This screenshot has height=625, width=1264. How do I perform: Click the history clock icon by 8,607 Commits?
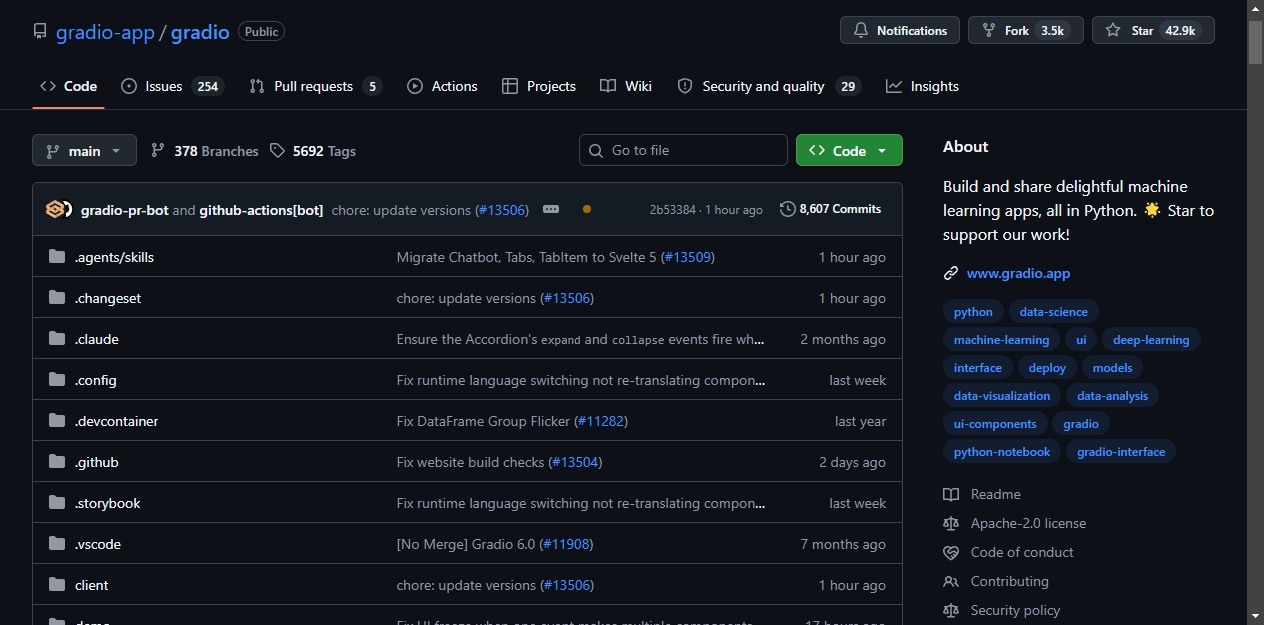pyautogui.click(x=788, y=209)
